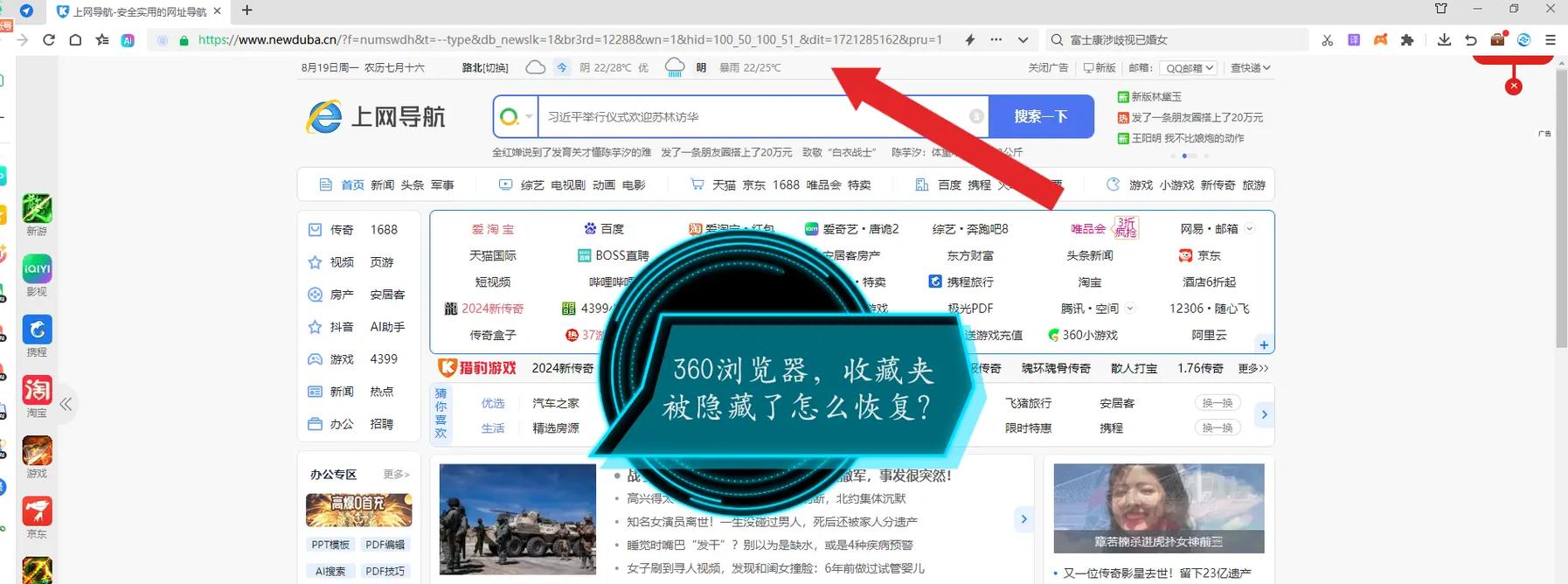Open the purple translate extension icon
The width and height of the screenshot is (1568, 584).
[x=1354, y=40]
